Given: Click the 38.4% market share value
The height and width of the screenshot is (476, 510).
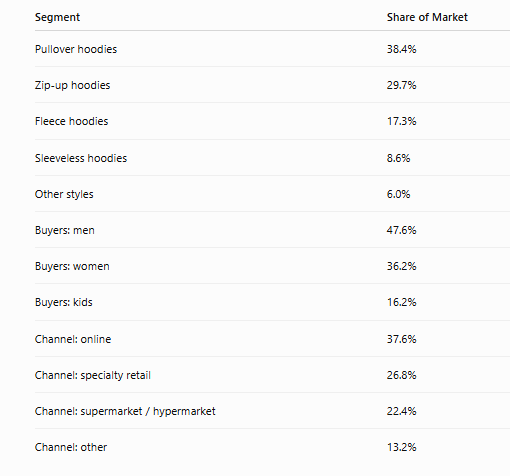Looking at the screenshot, I should click(401, 49).
